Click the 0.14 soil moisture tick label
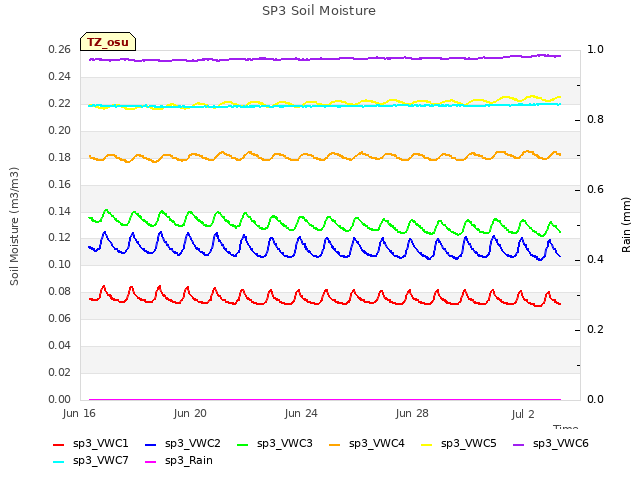Viewport: 640px width, 480px height. pos(59,211)
